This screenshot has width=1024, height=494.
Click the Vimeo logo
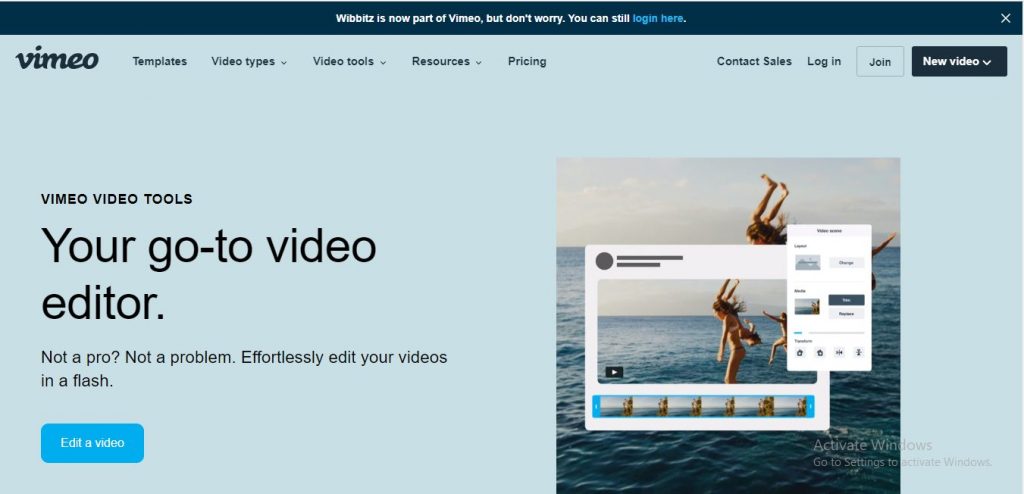pos(57,59)
